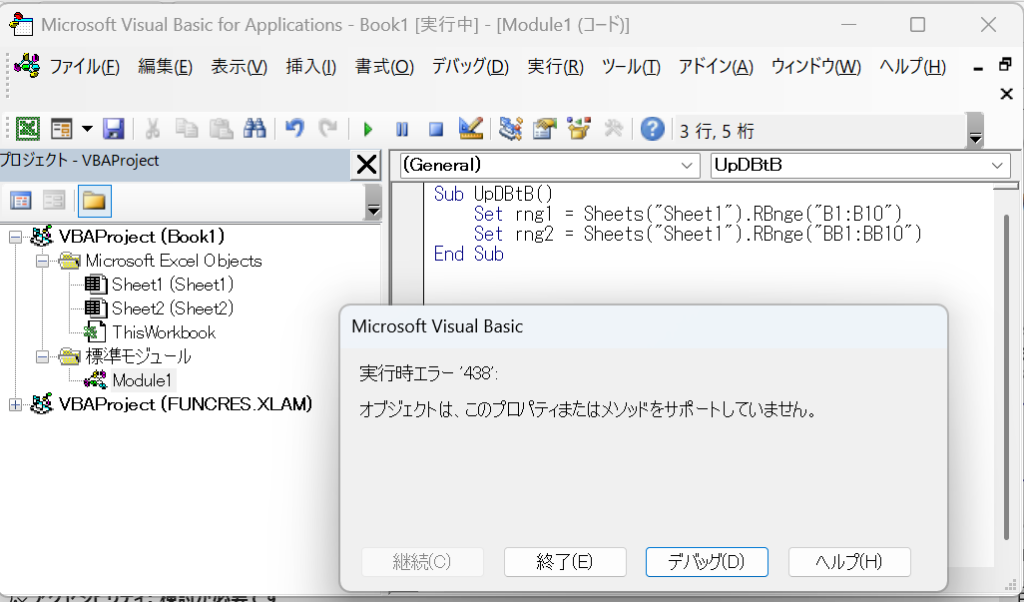Expand the VBAProject (FUNCRES.XLAM) node

15,405
